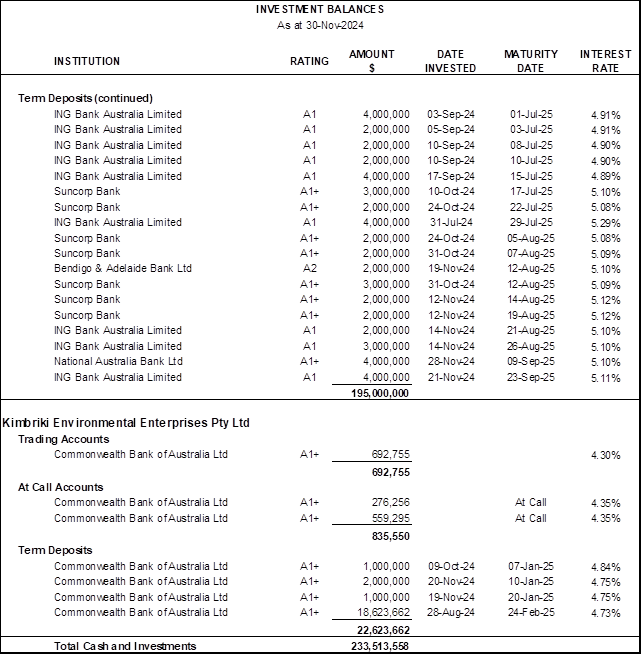This screenshot has width=642, height=655.
Task: Click the 23-Sep-25 maturity date
Action: point(531,377)
